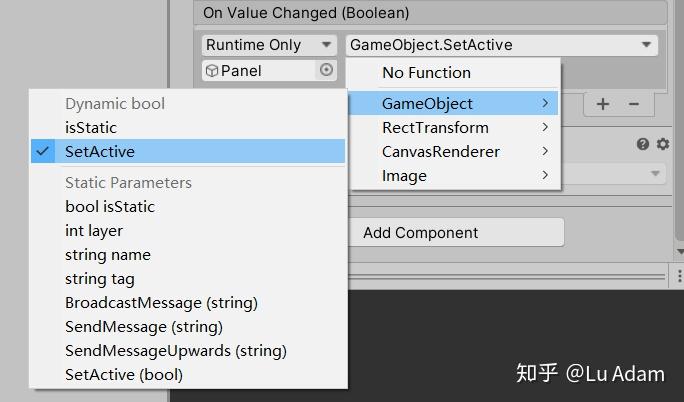Viewport: 684px width, 402px height.
Task: Select SendMessage (string) from static parameters
Action: [144, 327]
